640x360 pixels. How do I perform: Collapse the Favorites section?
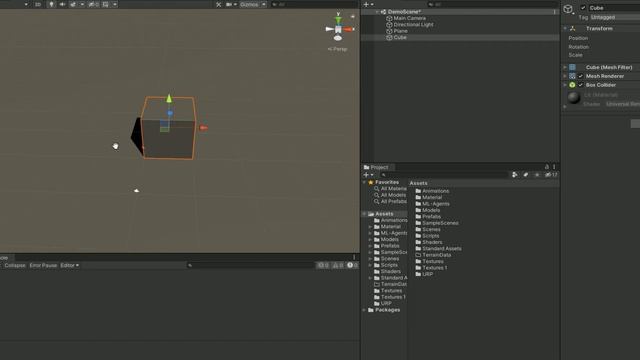pyautogui.click(x=364, y=182)
